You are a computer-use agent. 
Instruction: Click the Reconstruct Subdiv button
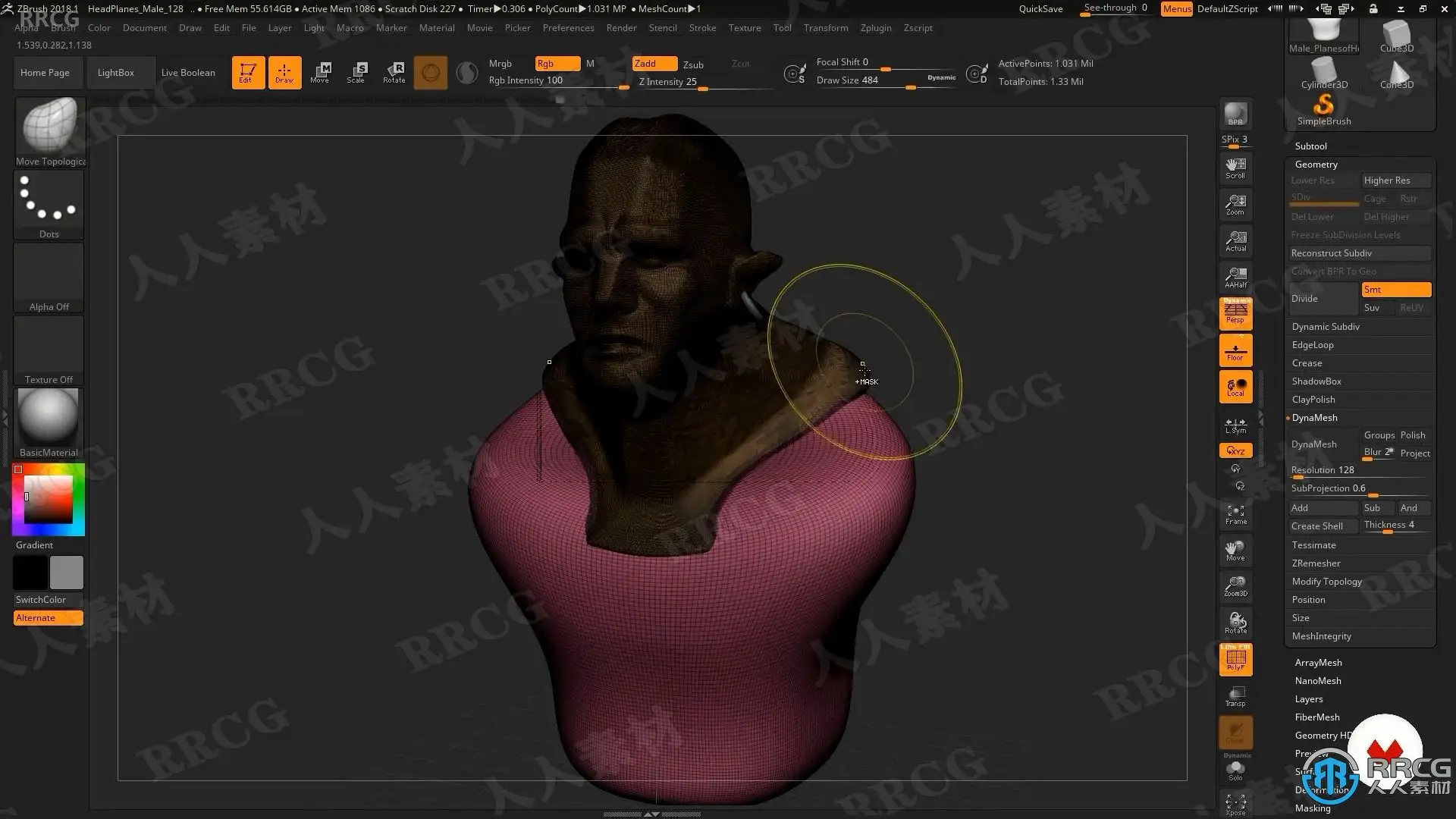pos(1360,253)
